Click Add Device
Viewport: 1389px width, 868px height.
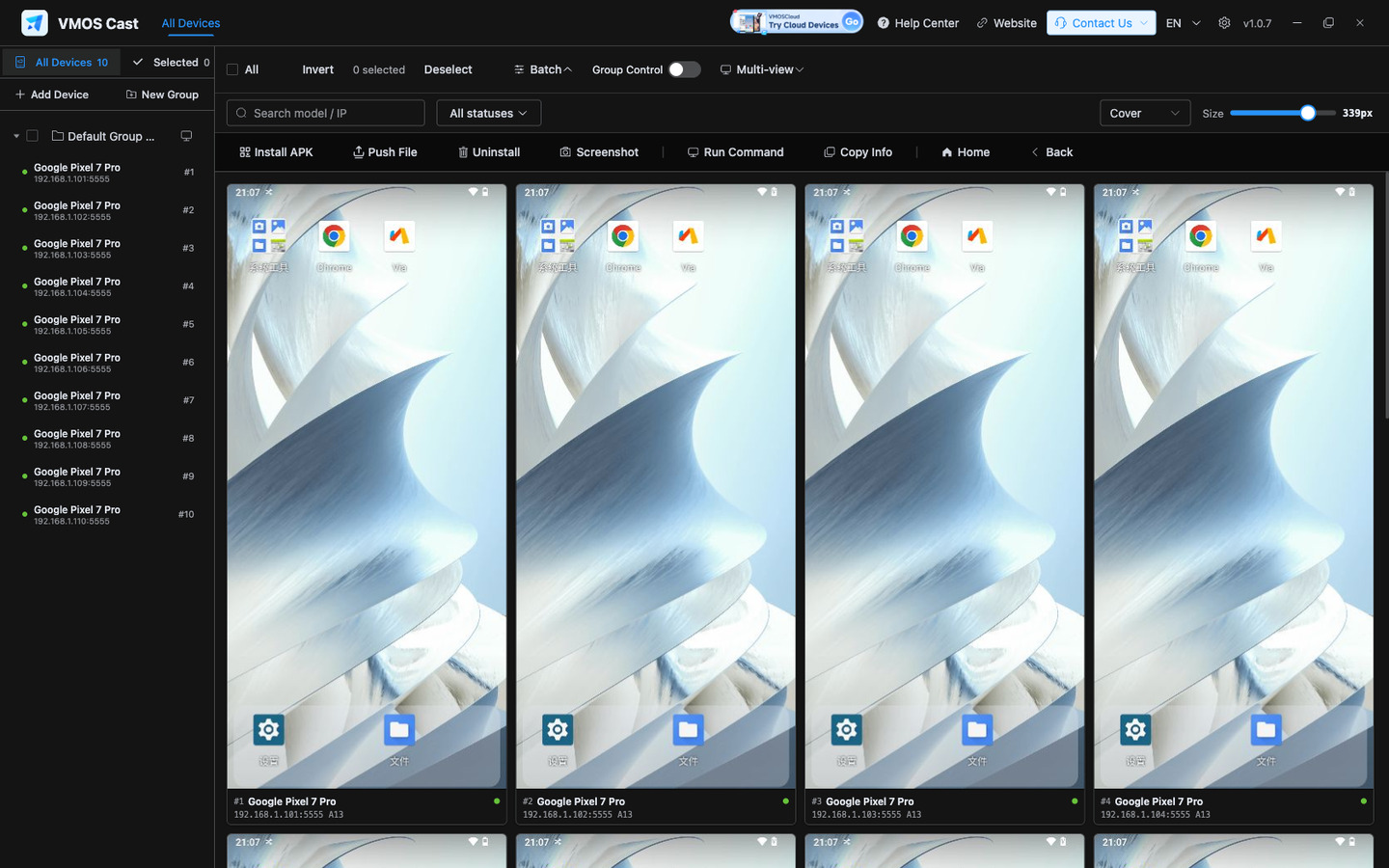point(52,95)
